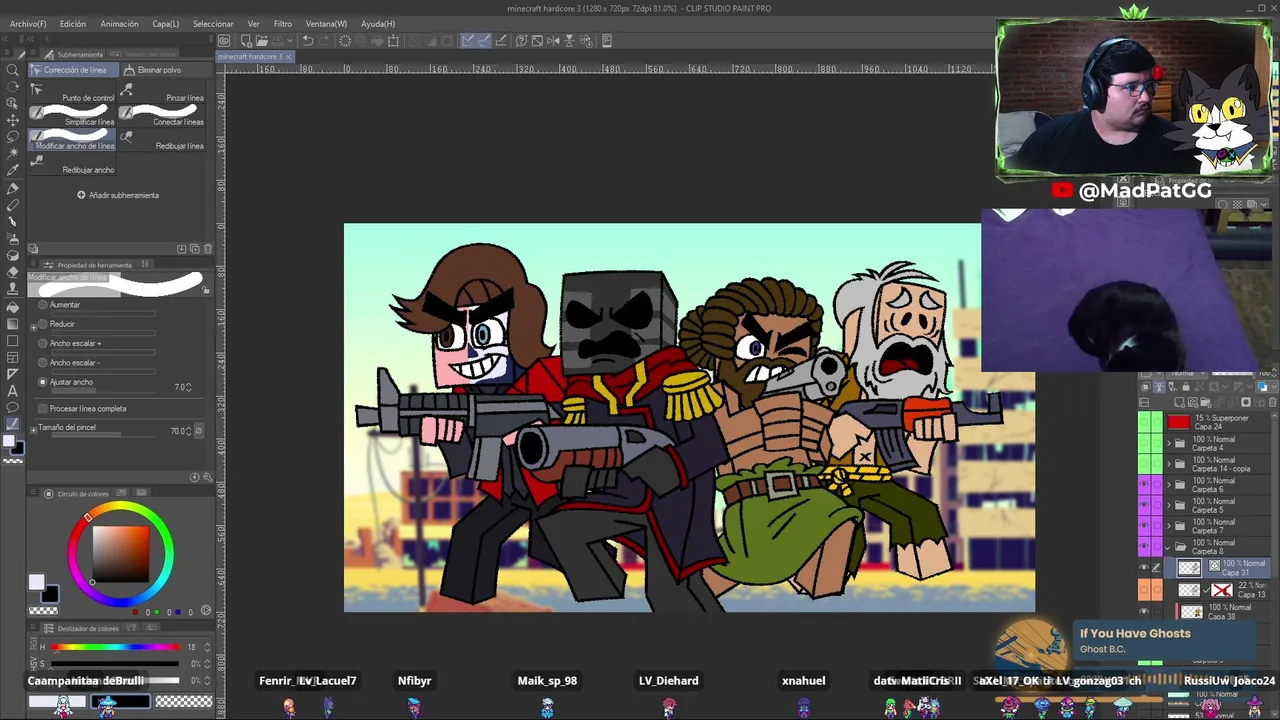Select the Ancho escalar + radio option
The width and height of the screenshot is (1280, 720).
pos(43,343)
